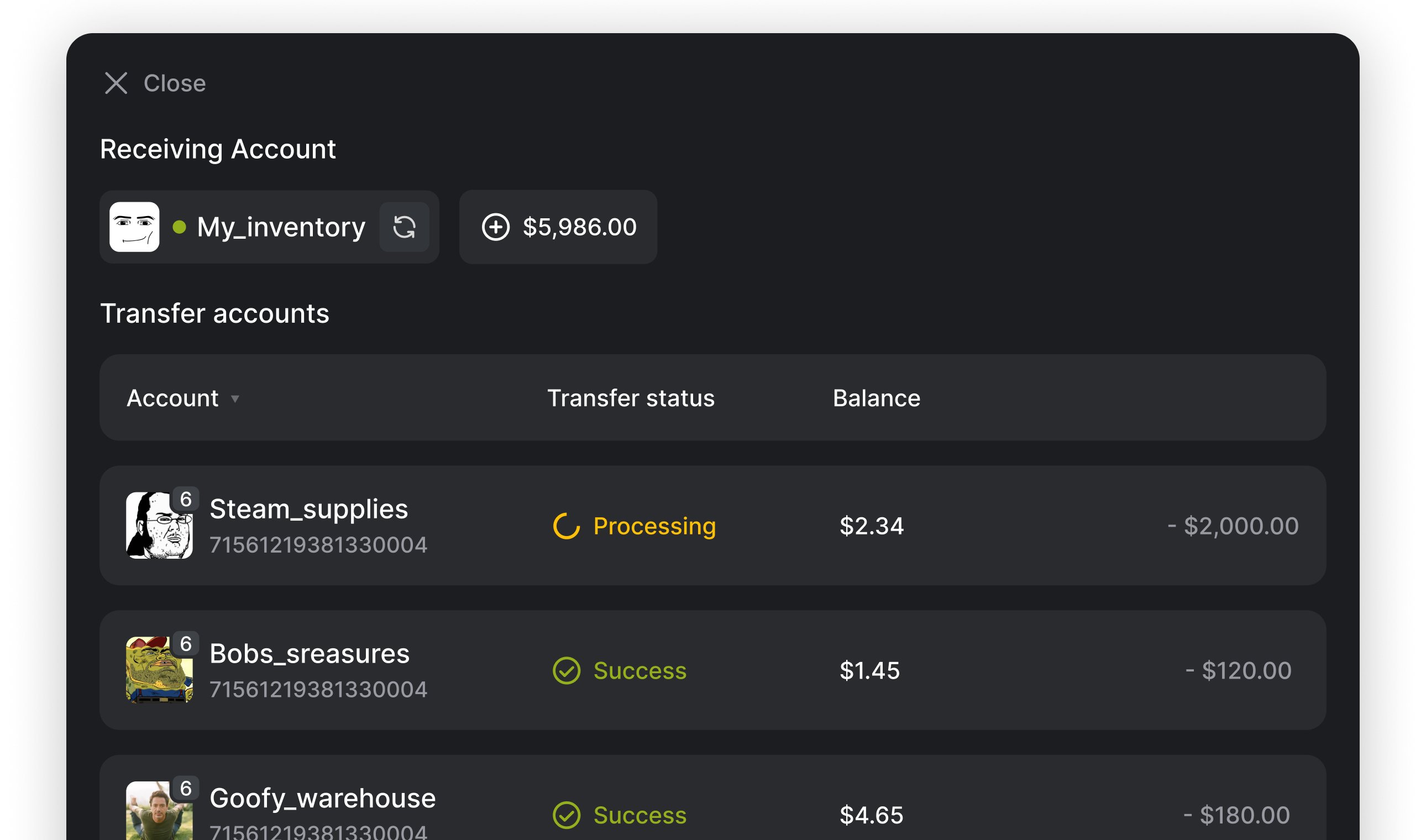
Task: Open Bobs_sreasures avatar thumbnail
Action: click(x=159, y=670)
